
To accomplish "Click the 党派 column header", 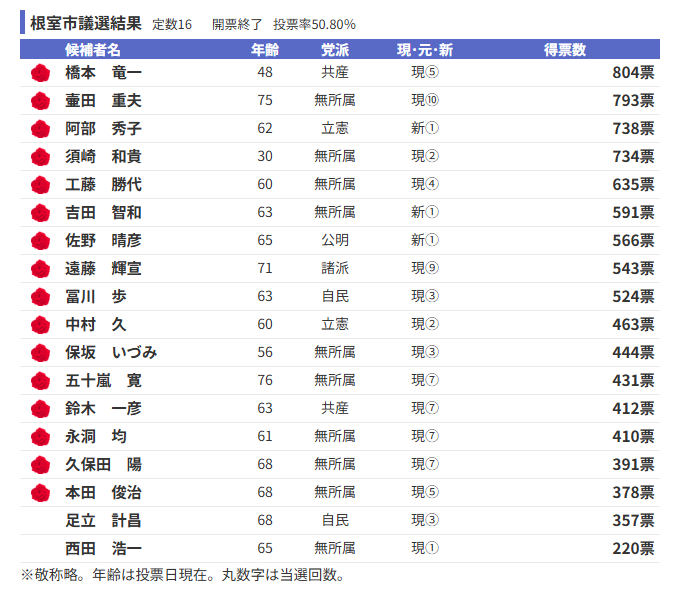I will [x=335, y=50].
